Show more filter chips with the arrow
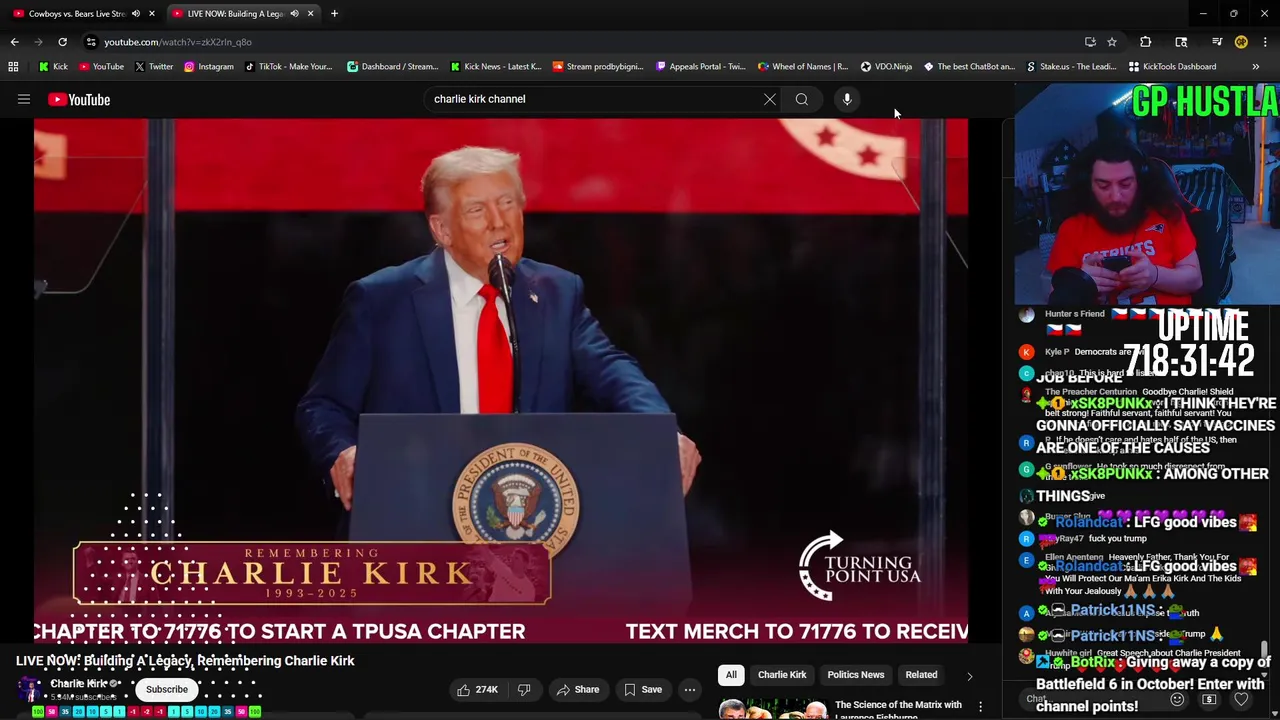 pos(969,676)
